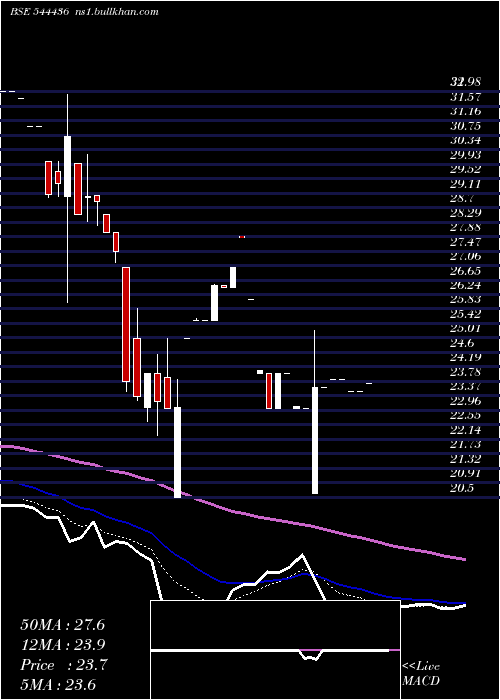This screenshot has width=500, height=700.
Task: Click the 31.57 price axis label
Action: coord(465,96)
